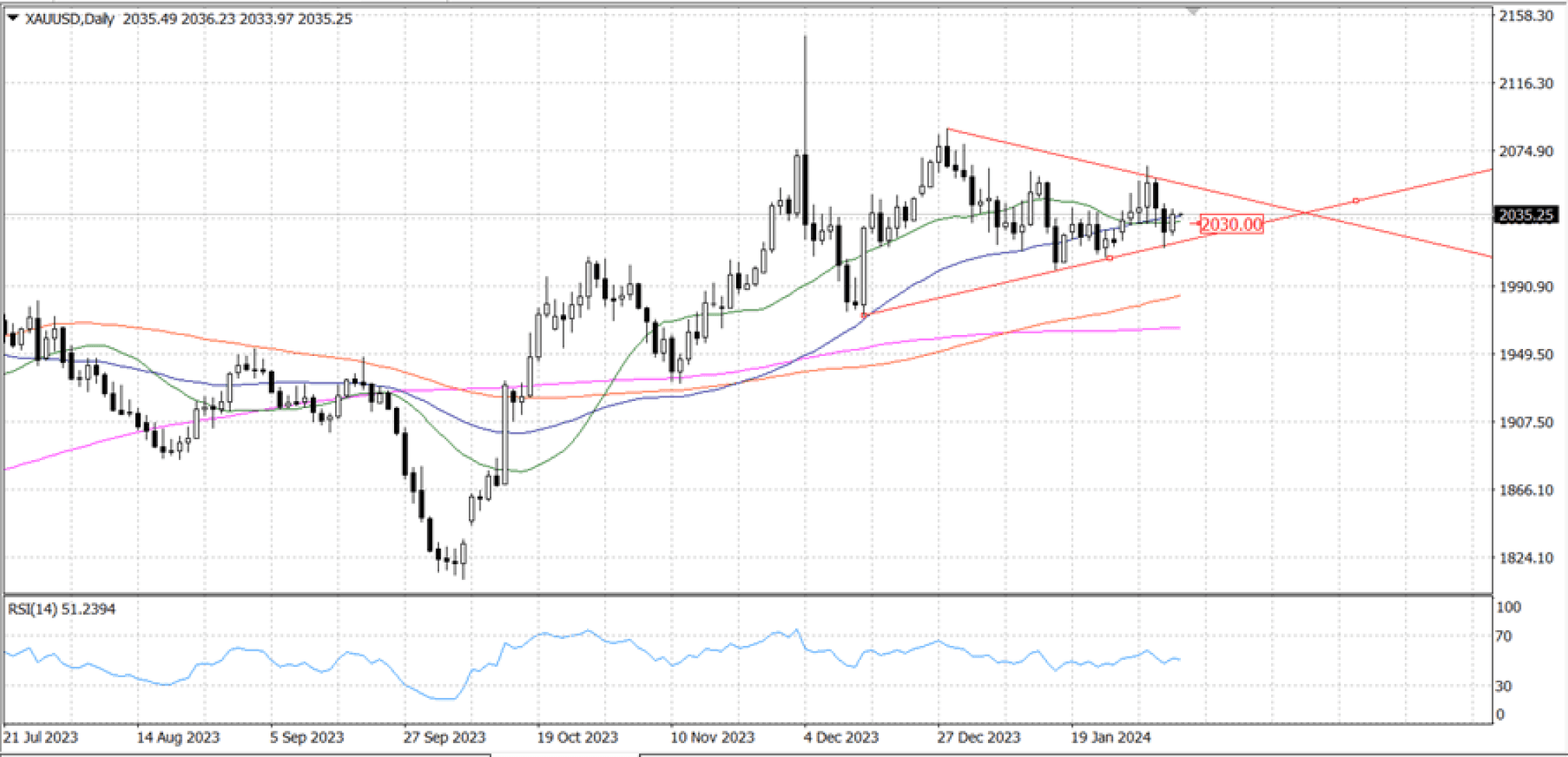Click the 19 Jan 2024 date label
The height and width of the screenshot is (757, 1568).
tap(1111, 737)
